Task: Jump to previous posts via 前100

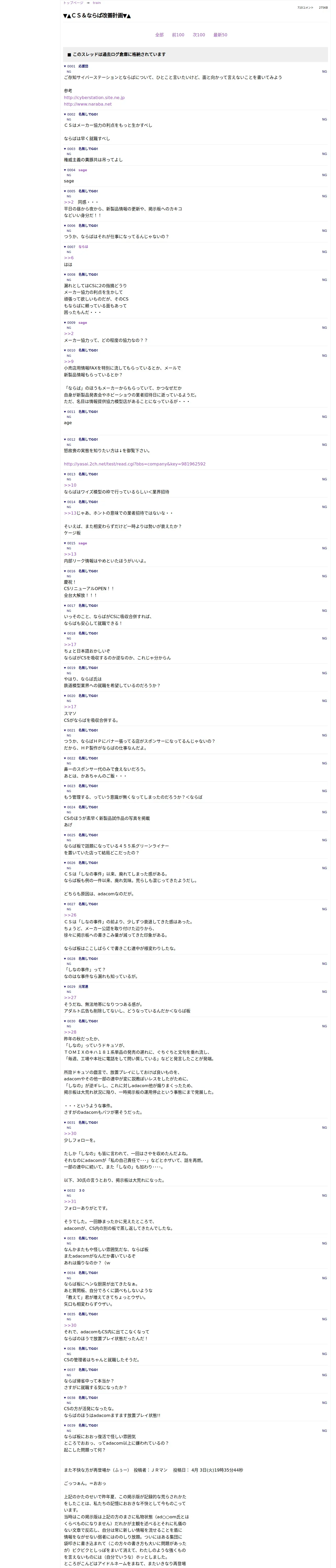Action: [178, 35]
